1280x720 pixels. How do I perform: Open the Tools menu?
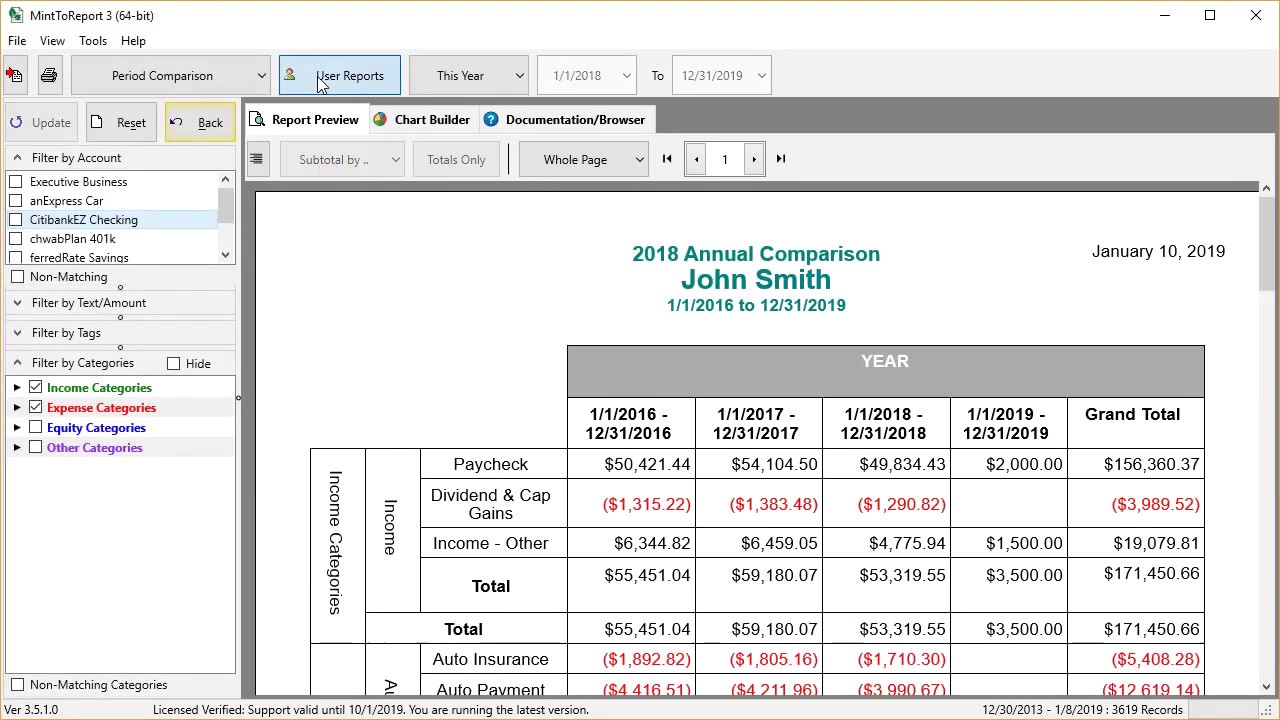coord(93,41)
